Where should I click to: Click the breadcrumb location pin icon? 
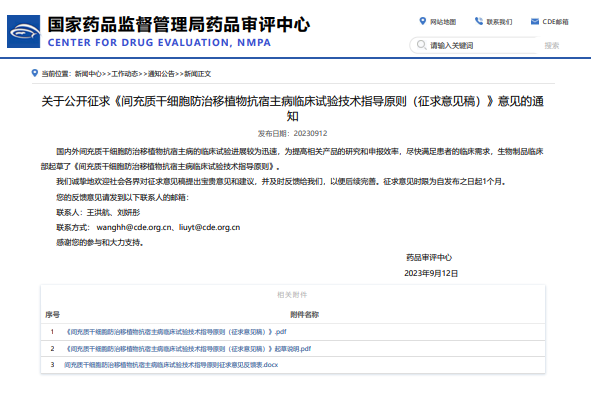(35, 73)
